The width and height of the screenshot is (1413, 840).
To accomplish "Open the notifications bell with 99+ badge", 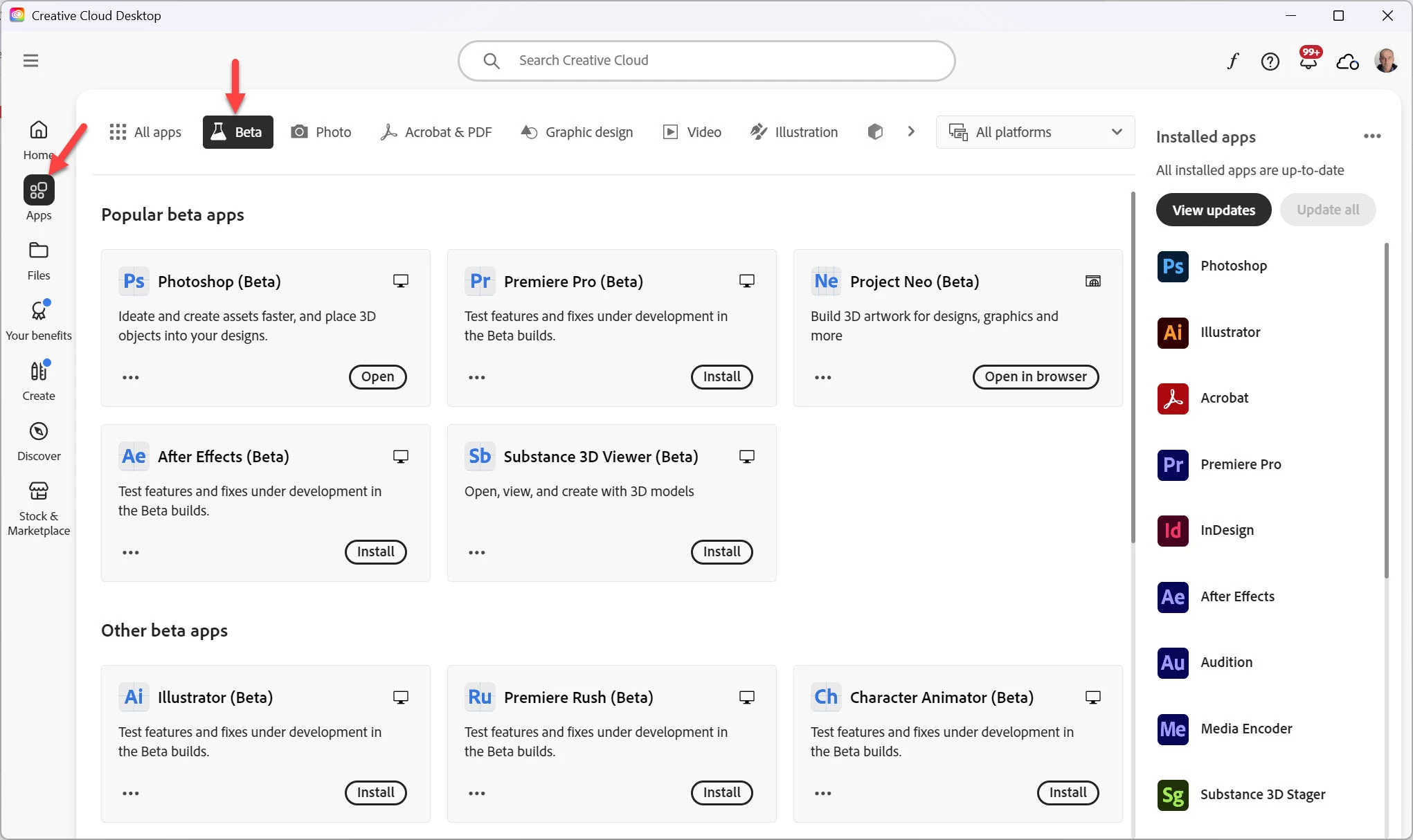I will tap(1308, 61).
